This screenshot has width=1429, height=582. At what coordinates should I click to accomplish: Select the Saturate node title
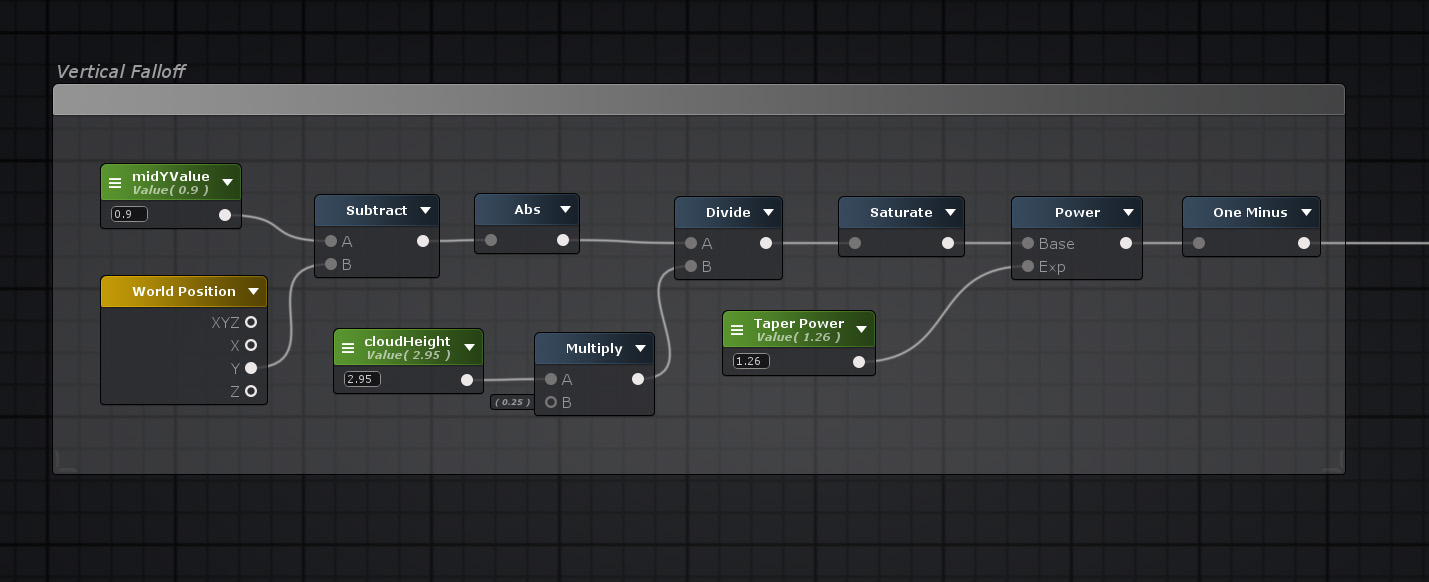900,212
